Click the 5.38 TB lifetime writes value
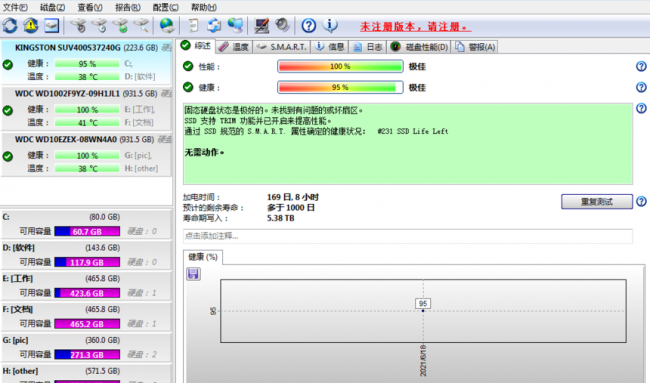The width and height of the screenshot is (650, 383). [x=281, y=218]
